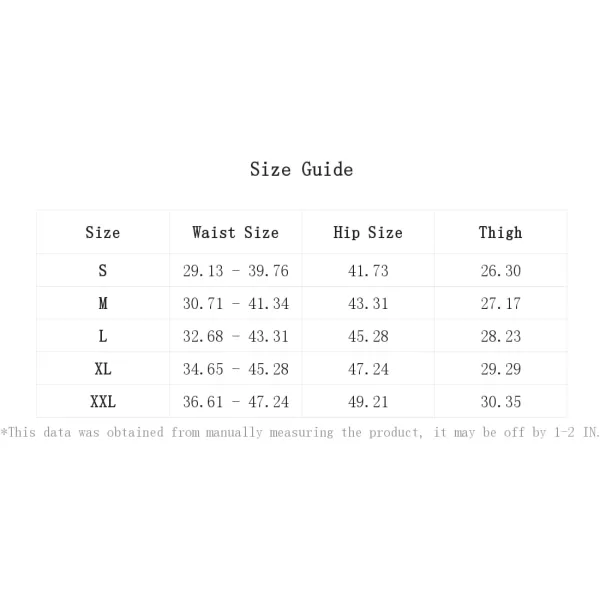The image size is (600, 600).
Task: Click the manual measurement disclaimer note
Action: click(300, 432)
